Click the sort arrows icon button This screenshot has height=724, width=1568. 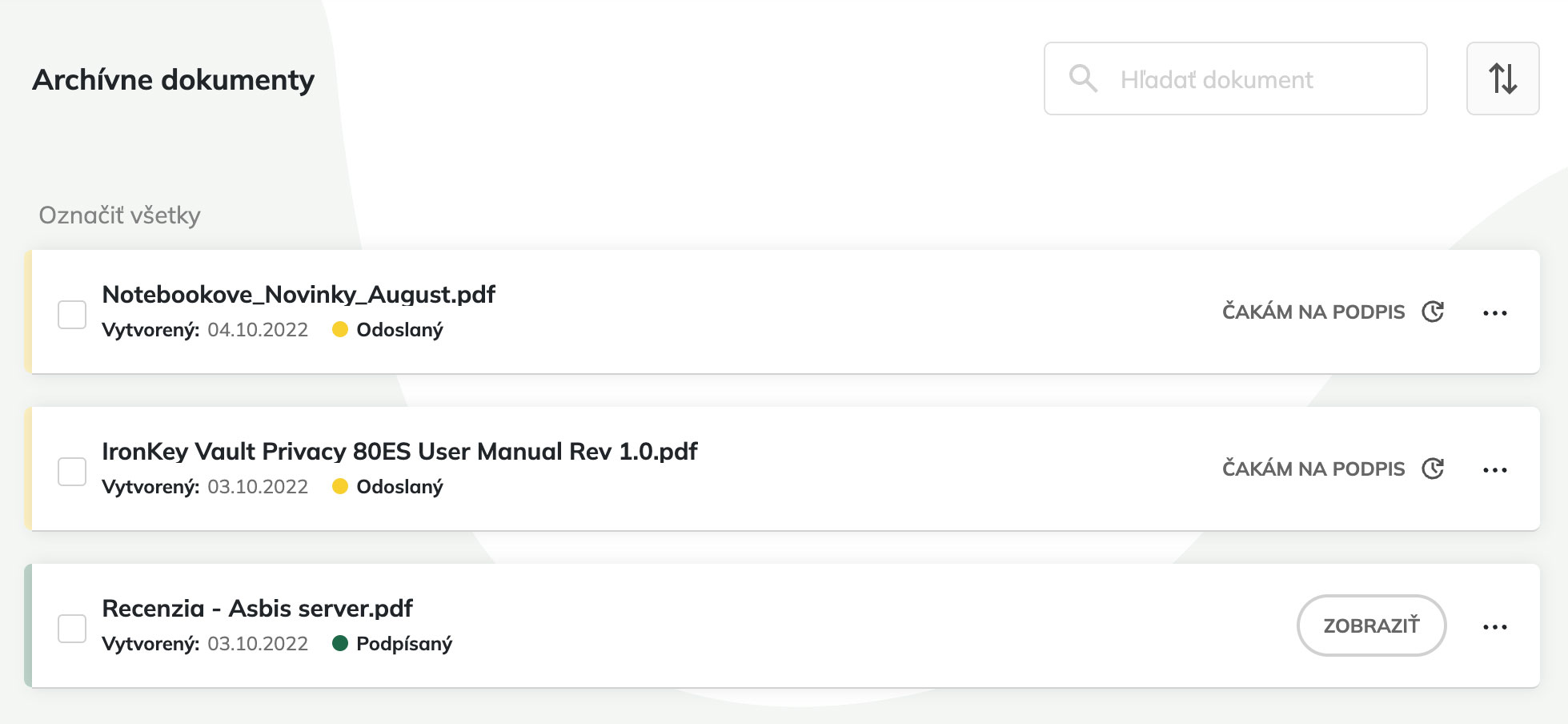click(1502, 78)
